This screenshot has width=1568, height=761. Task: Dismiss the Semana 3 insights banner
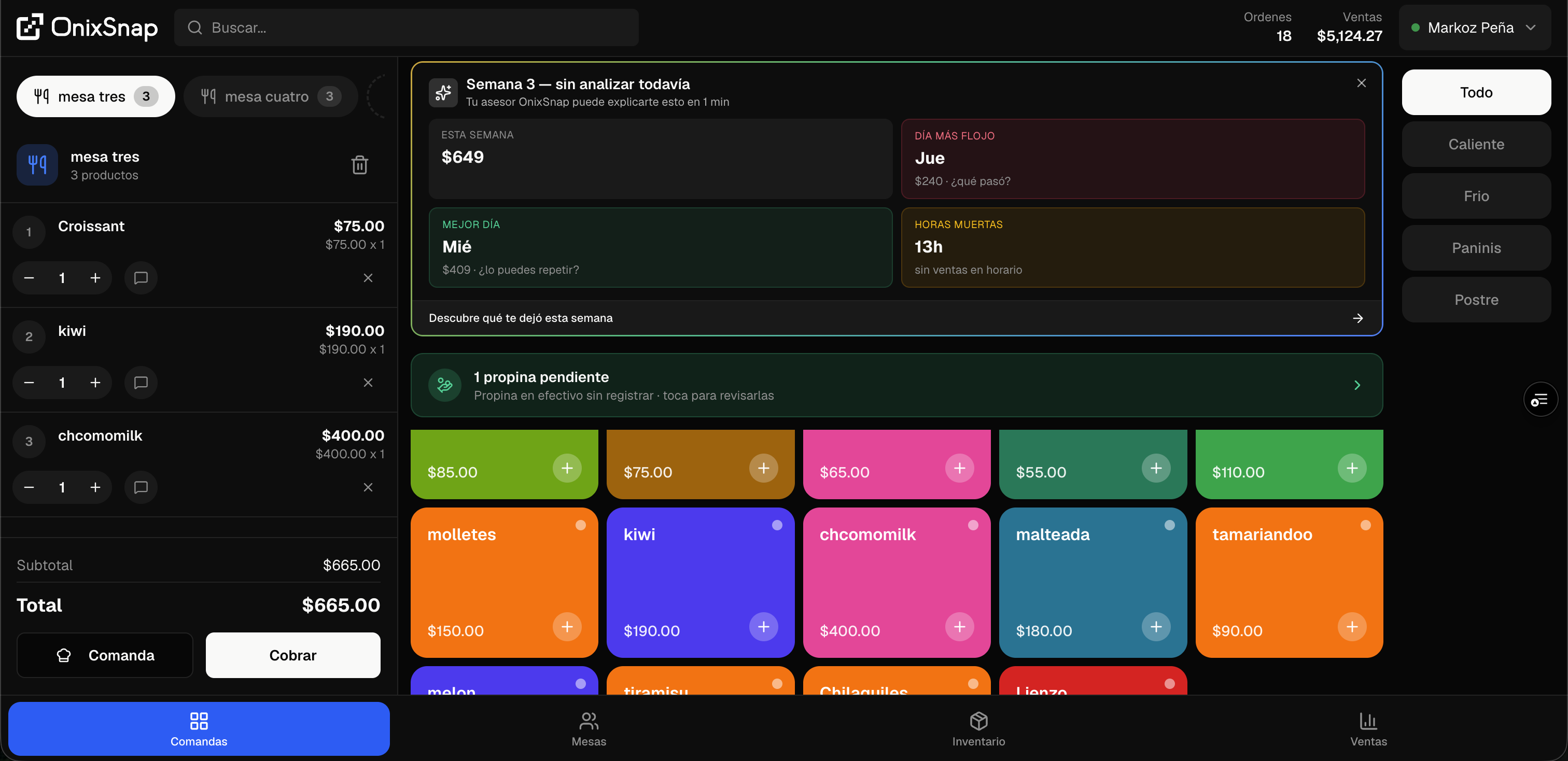[1362, 83]
